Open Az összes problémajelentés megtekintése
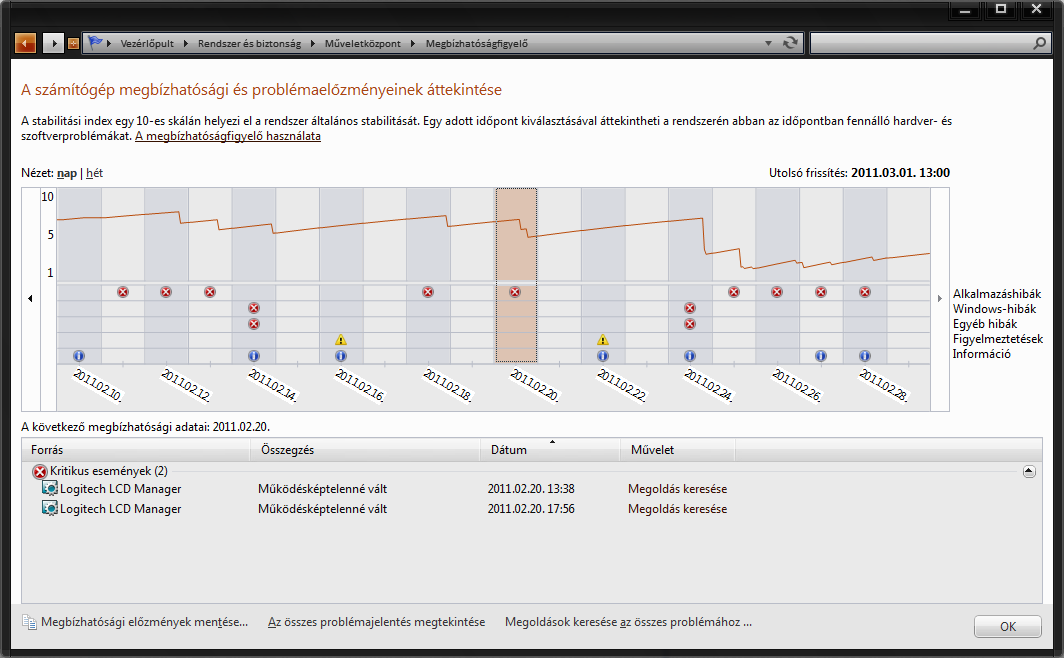This screenshot has height=658, width=1064. [x=377, y=621]
